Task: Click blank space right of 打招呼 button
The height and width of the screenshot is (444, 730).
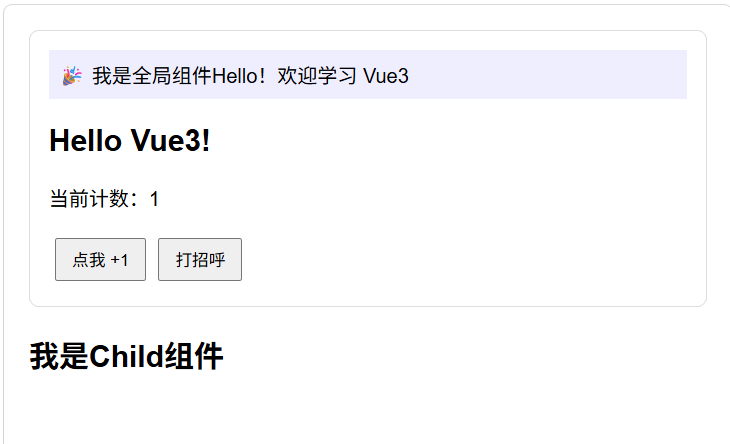Action: pyautogui.click(x=466, y=260)
